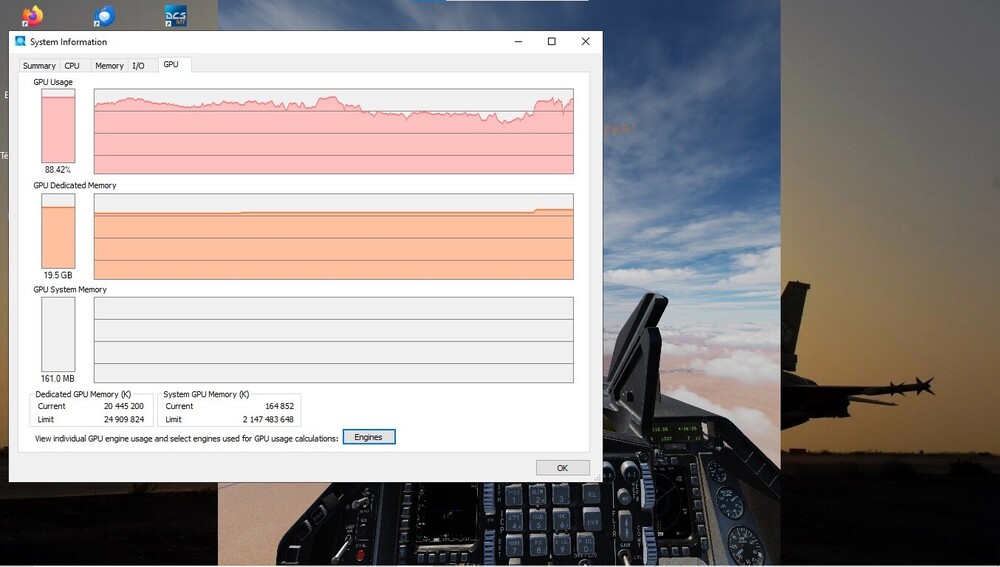Click the GPU Dedicated Memory level bar
This screenshot has height=567, width=1000.
(x=58, y=231)
